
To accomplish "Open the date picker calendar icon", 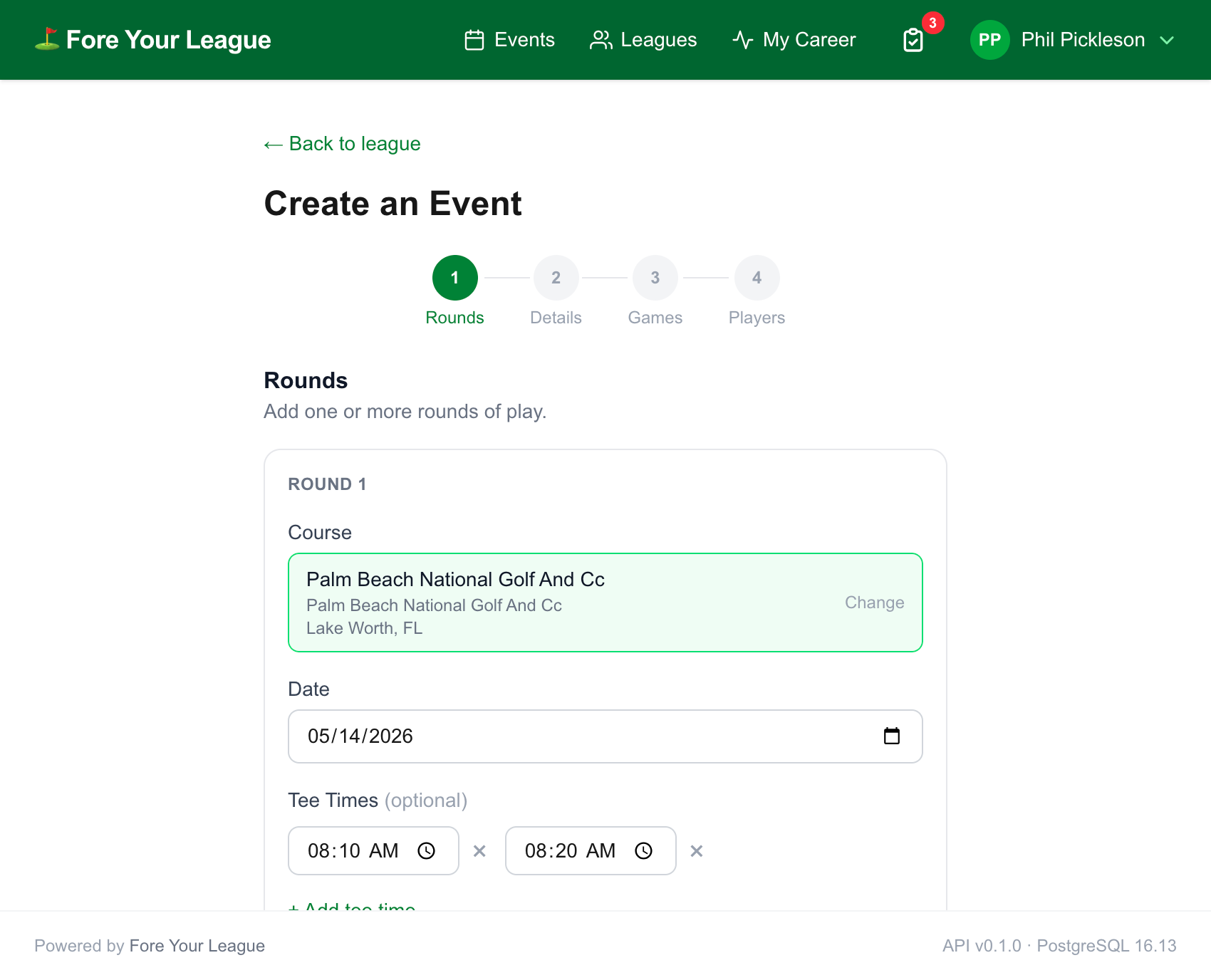I will point(892,736).
